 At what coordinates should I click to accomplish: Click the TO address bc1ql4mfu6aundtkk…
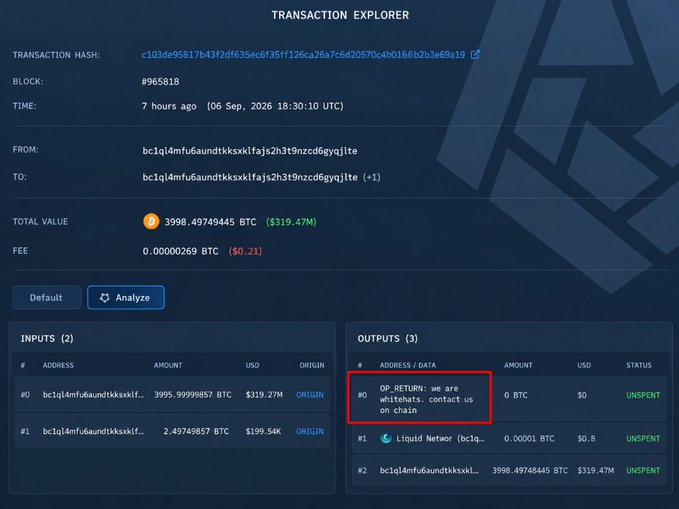pos(250,177)
